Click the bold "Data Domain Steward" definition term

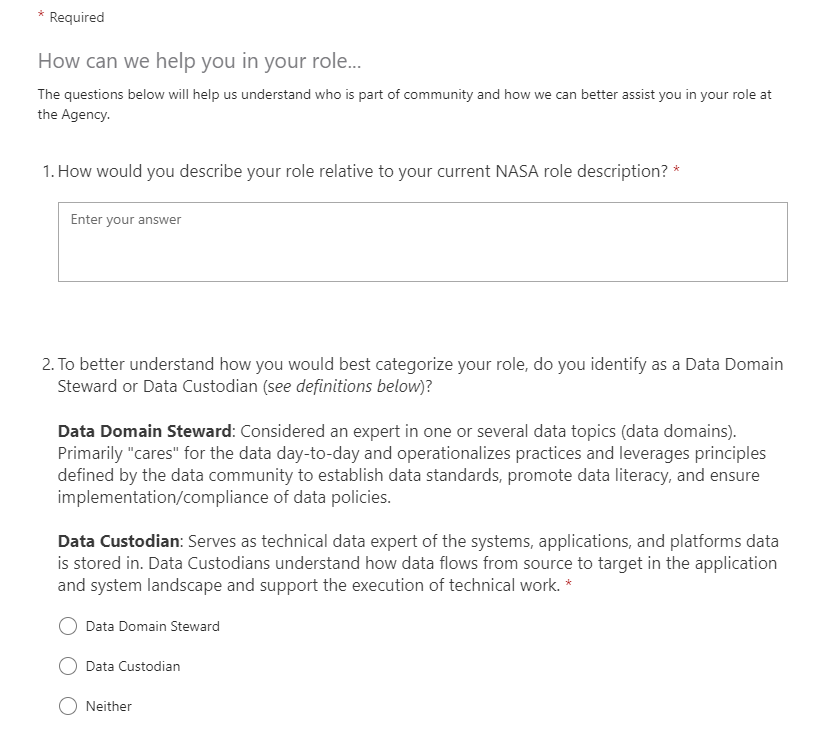pos(145,431)
